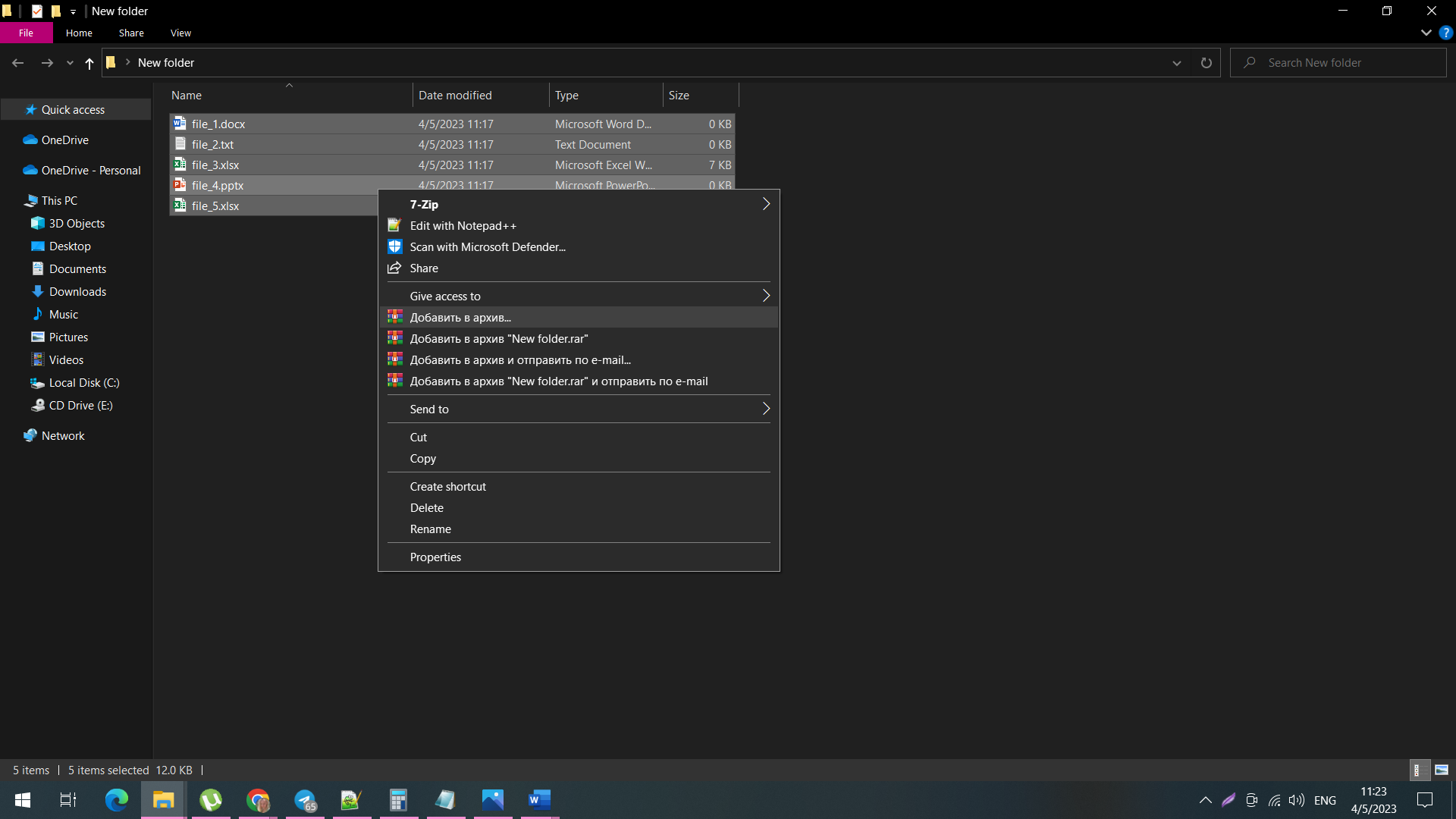Viewport: 1456px width, 819px height.
Task: Choose Create shortcut
Action: pos(579,486)
